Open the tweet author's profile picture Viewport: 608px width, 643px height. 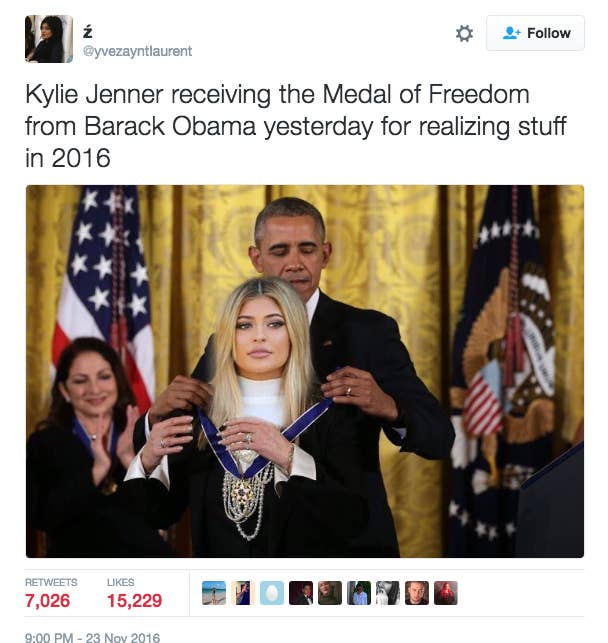(x=49, y=39)
